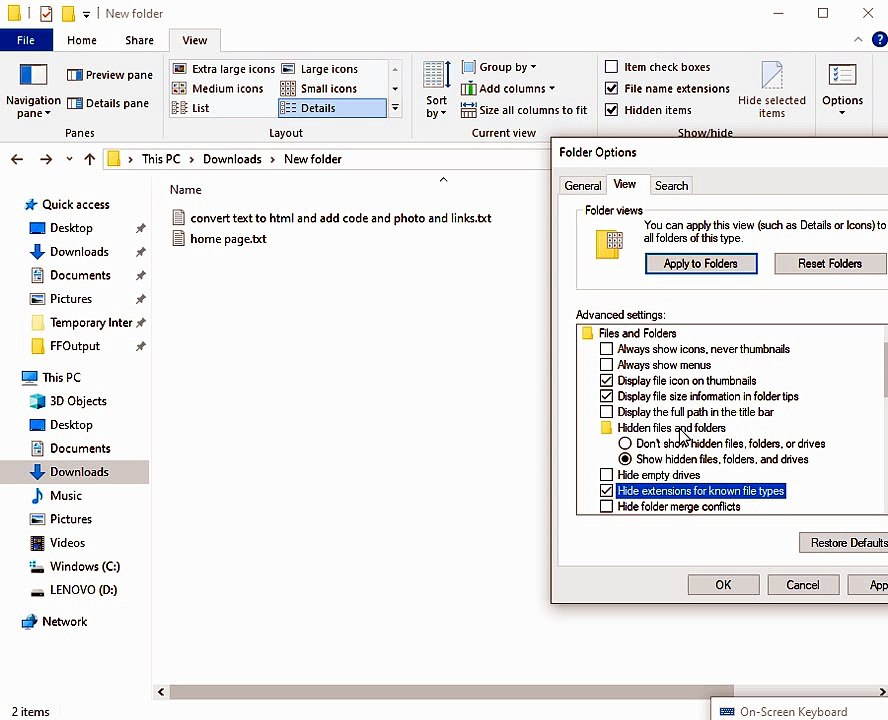Uncheck Hidden items in ribbon
The height and width of the screenshot is (720, 888).
611,110
